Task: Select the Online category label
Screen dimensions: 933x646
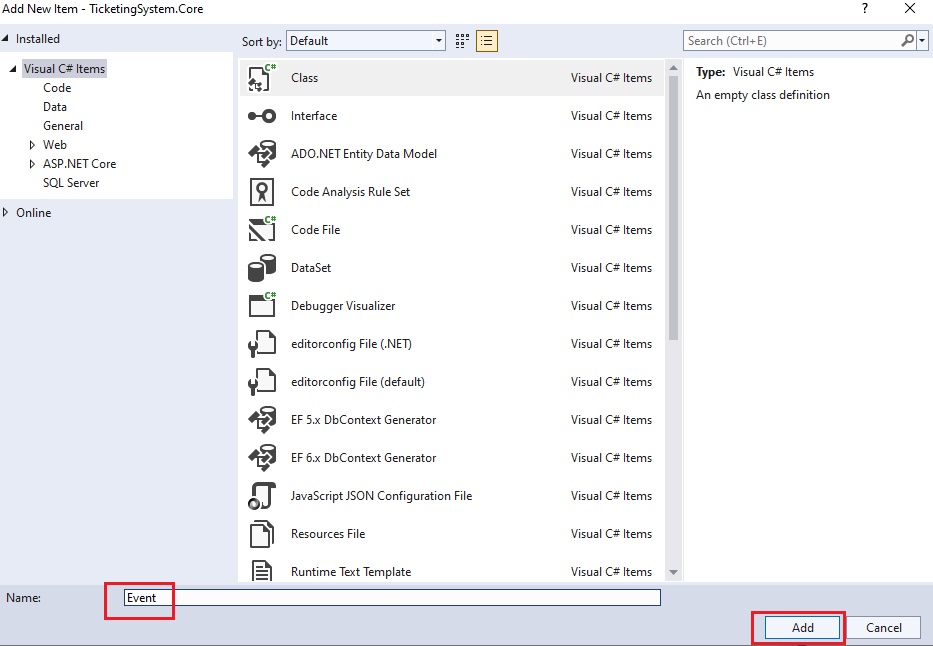Action: pyautogui.click(x=33, y=213)
